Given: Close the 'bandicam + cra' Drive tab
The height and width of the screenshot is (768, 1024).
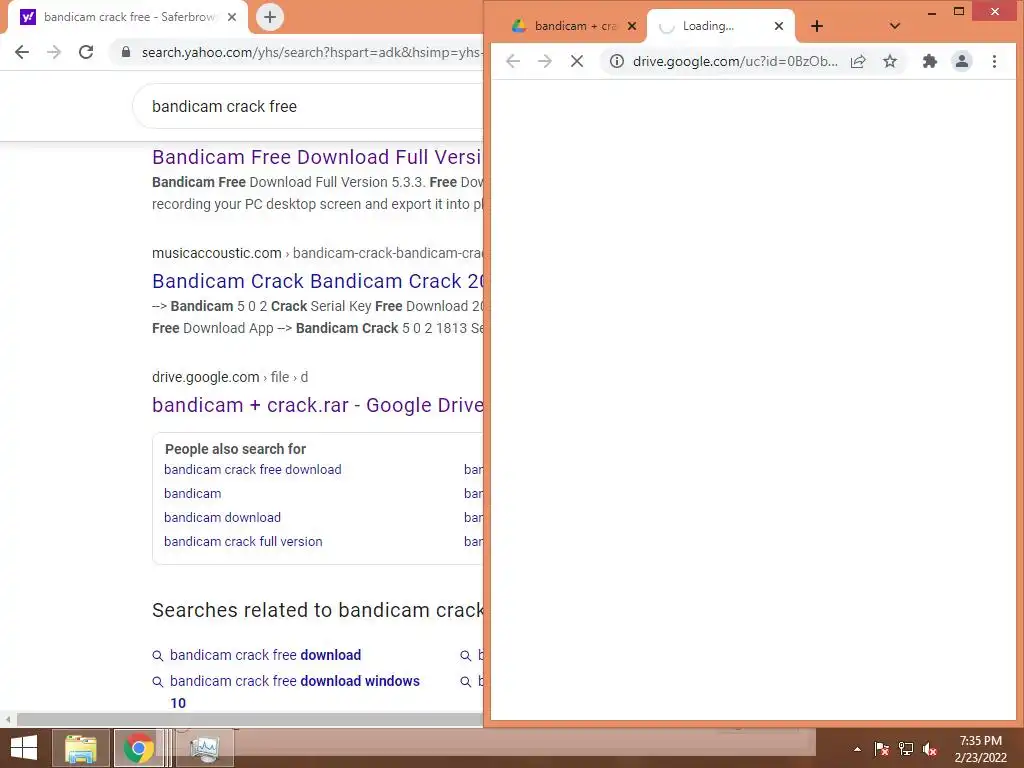Looking at the screenshot, I should tap(632, 26).
